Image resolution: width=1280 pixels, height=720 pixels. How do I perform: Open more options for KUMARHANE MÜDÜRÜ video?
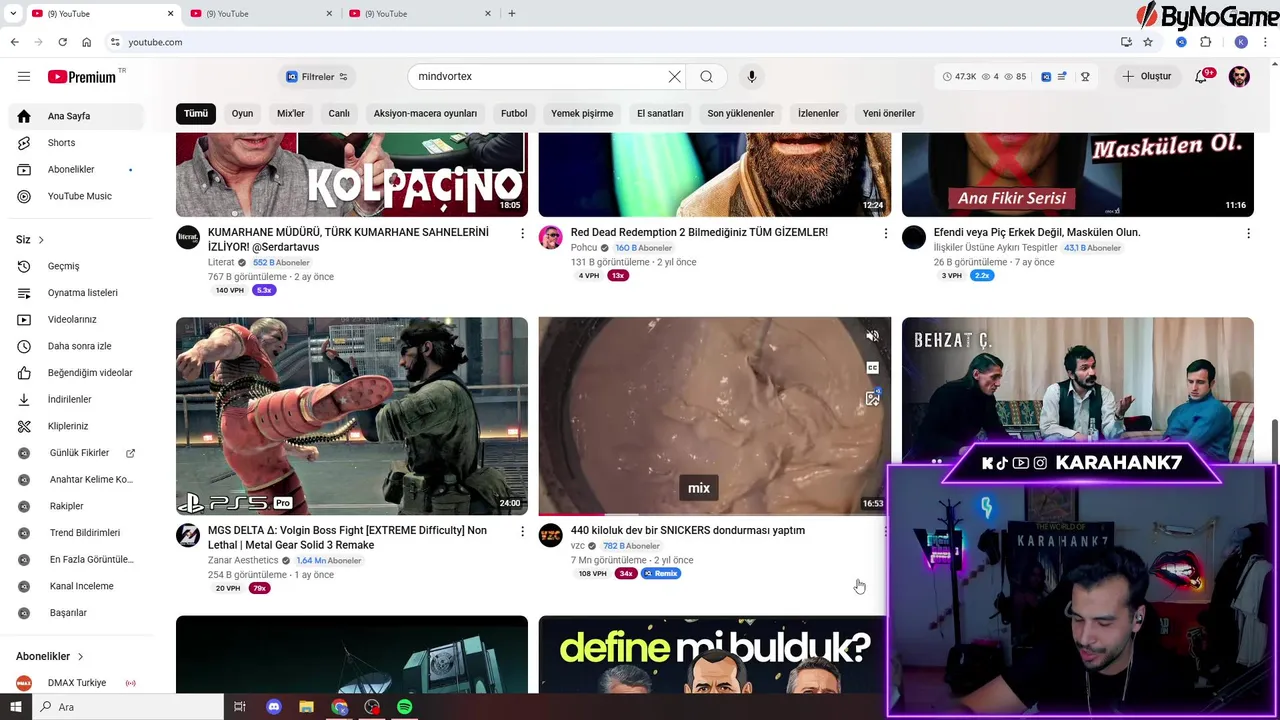click(522, 233)
